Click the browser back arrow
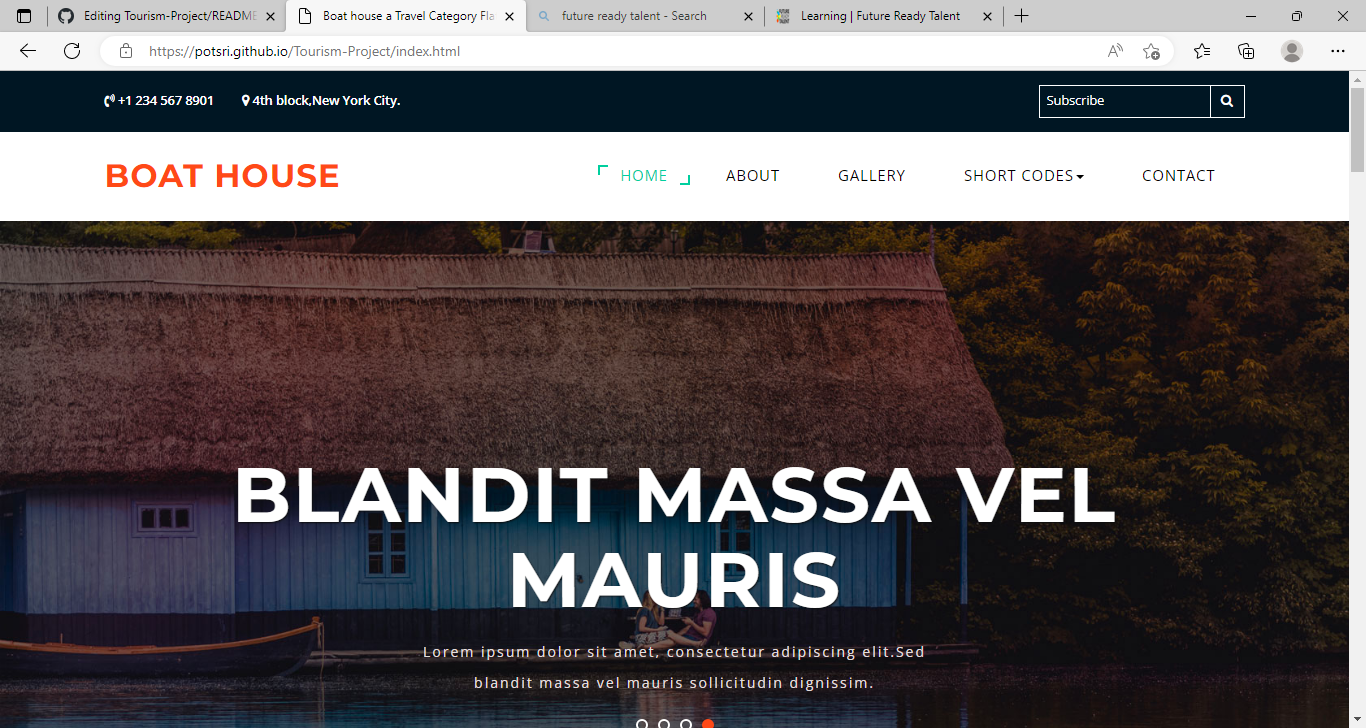 click(x=28, y=51)
